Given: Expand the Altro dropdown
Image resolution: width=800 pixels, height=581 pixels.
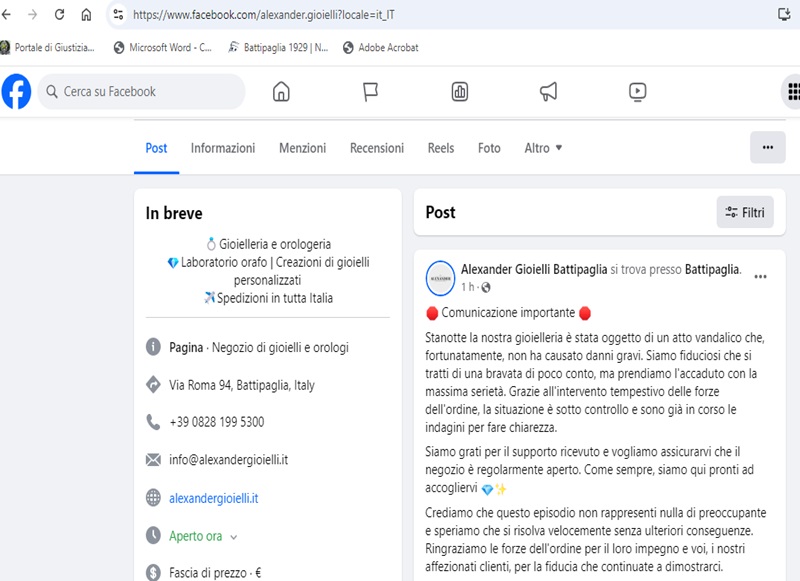Looking at the screenshot, I should (543, 148).
